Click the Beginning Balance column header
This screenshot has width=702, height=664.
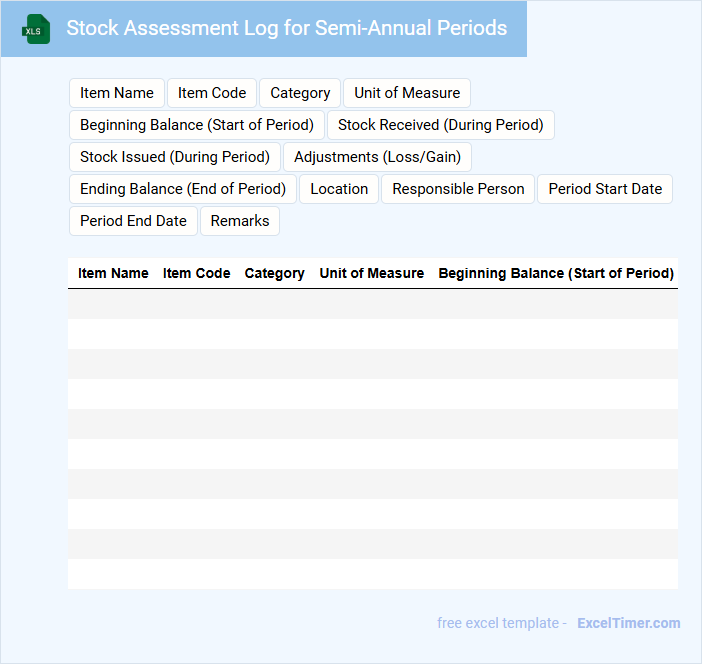point(556,273)
